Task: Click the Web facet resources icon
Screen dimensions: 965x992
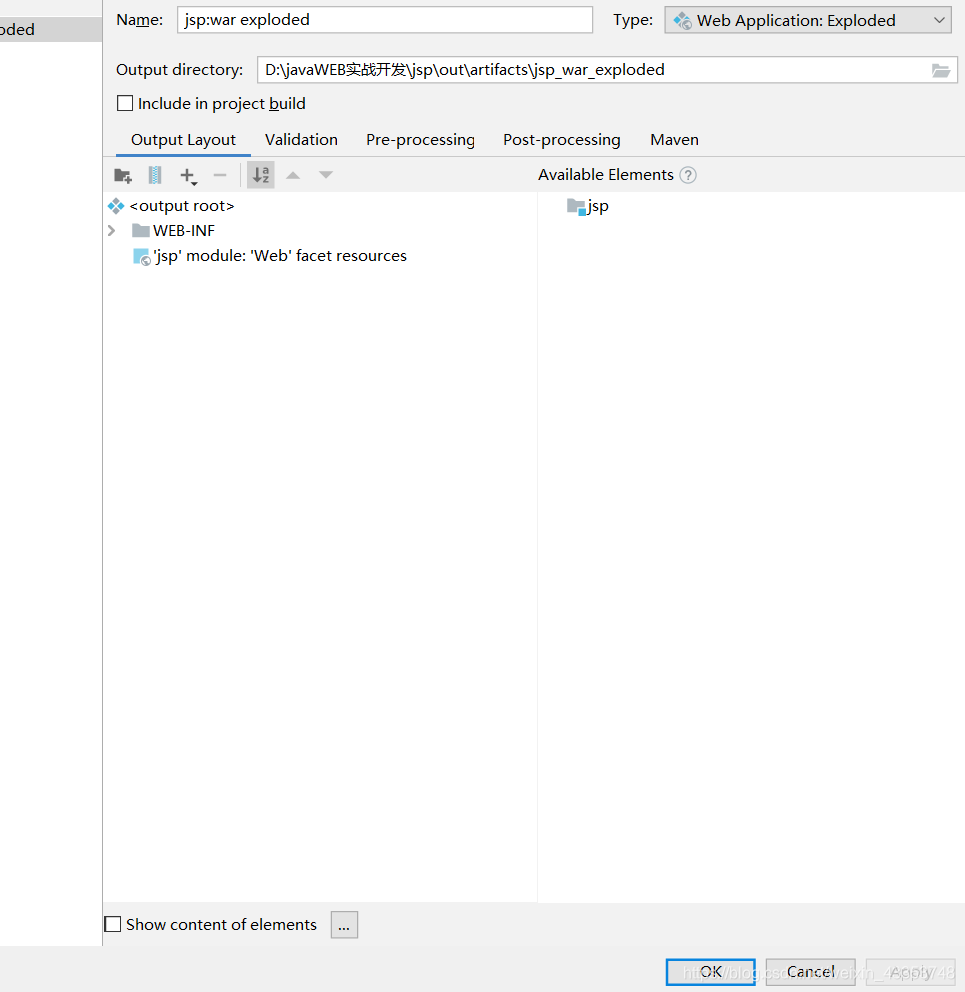Action: pos(142,256)
